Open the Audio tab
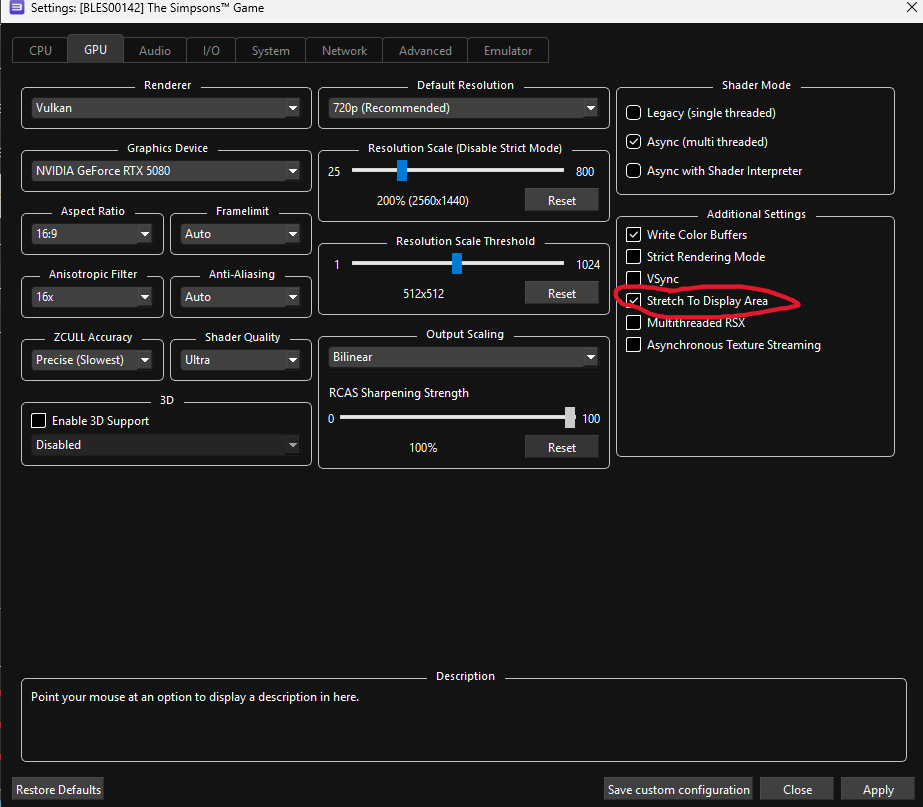 point(155,51)
